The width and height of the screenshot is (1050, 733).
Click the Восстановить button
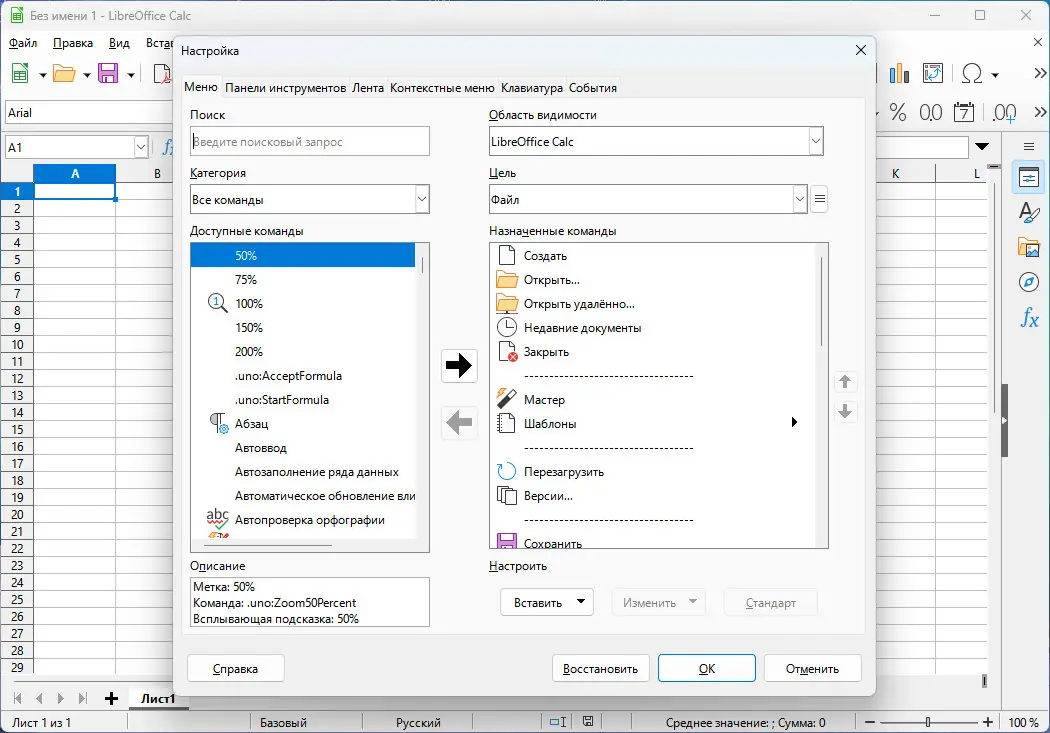pyautogui.click(x=601, y=669)
